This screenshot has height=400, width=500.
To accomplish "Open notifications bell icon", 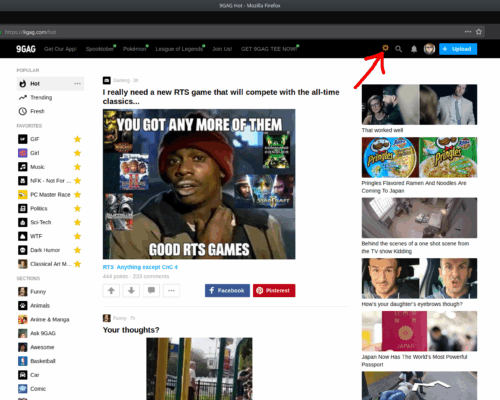I will coord(414,49).
